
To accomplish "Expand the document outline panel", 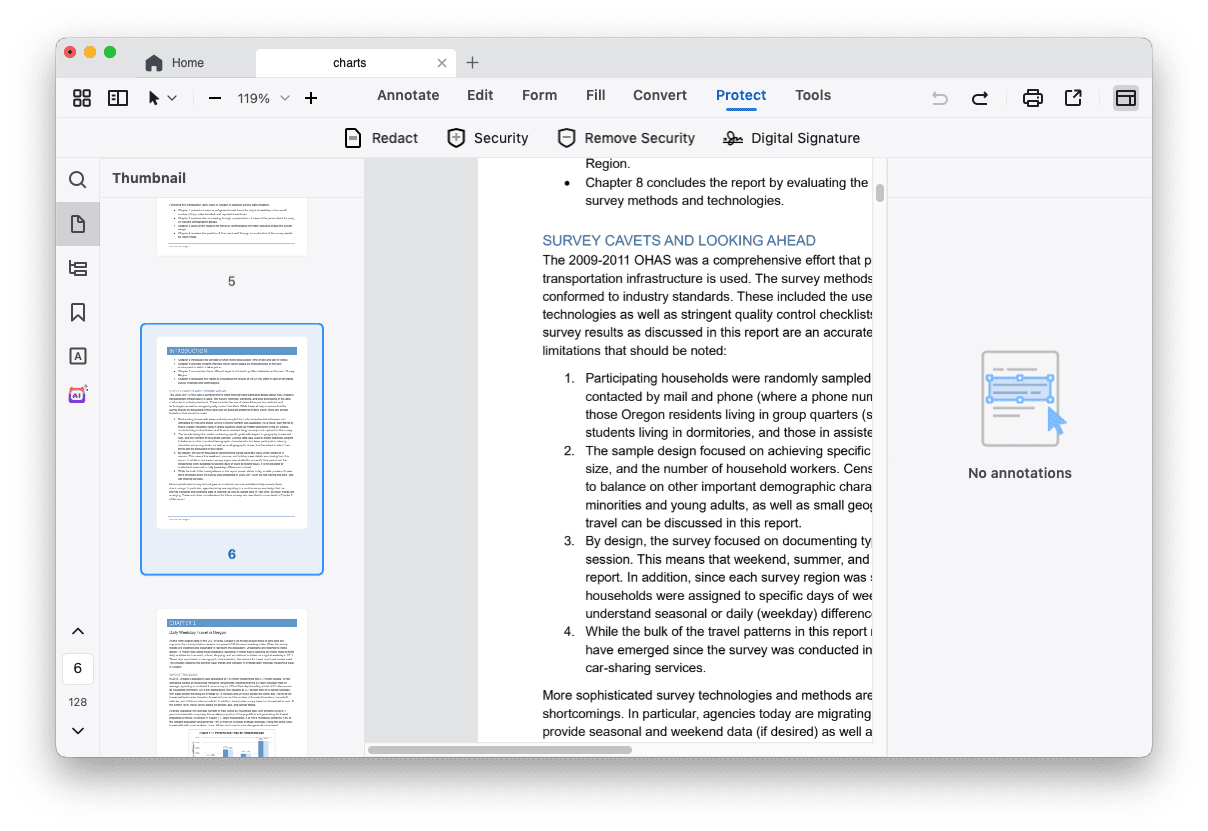I will tap(77, 268).
